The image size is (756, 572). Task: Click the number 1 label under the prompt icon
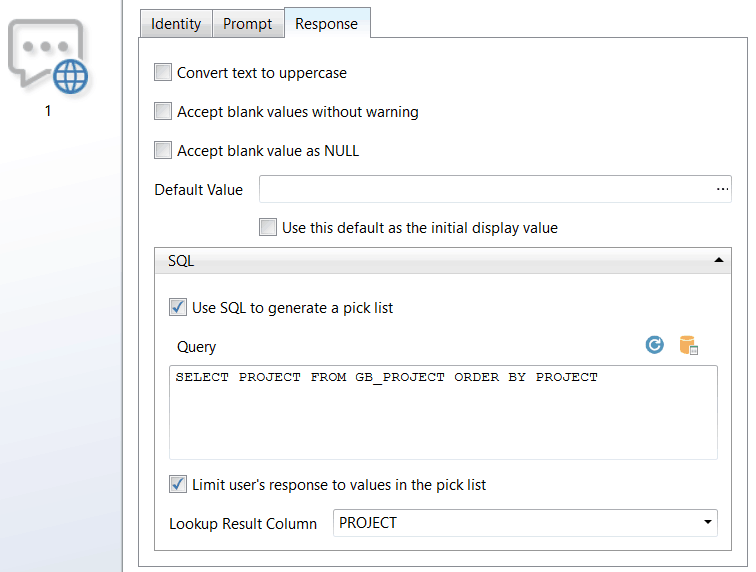click(x=47, y=111)
